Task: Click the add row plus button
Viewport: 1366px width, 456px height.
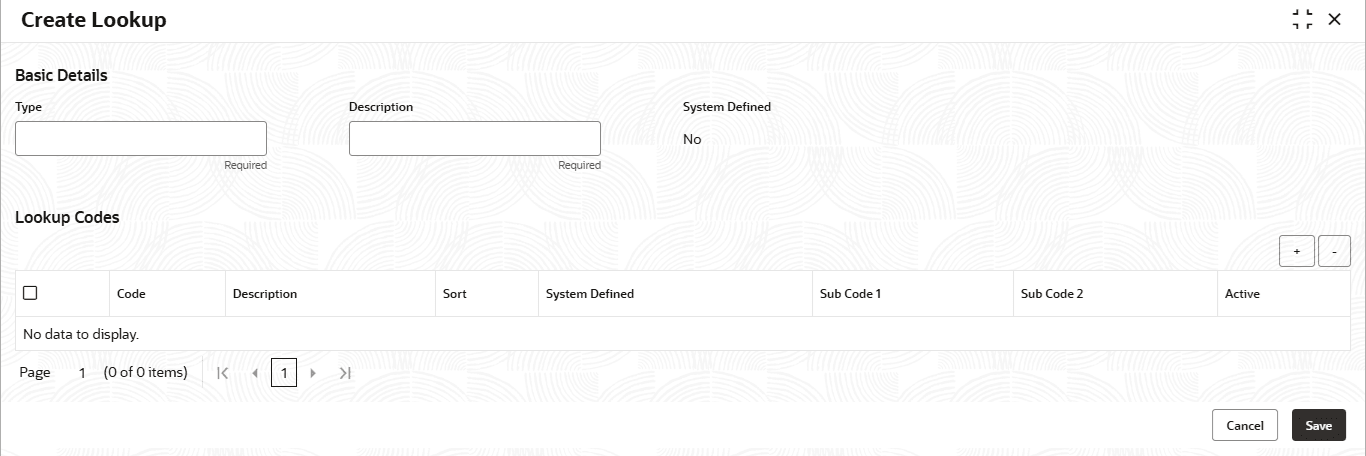Action: click(1296, 252)
